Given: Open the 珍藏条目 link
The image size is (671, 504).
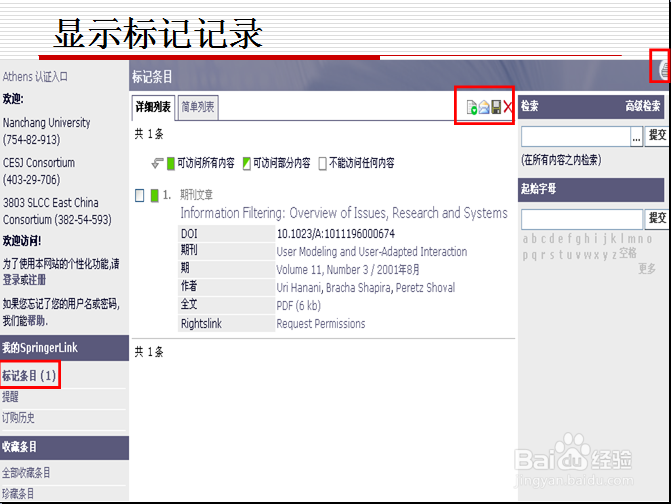Looking at the screenshot, I should click(x=18, y=493).
